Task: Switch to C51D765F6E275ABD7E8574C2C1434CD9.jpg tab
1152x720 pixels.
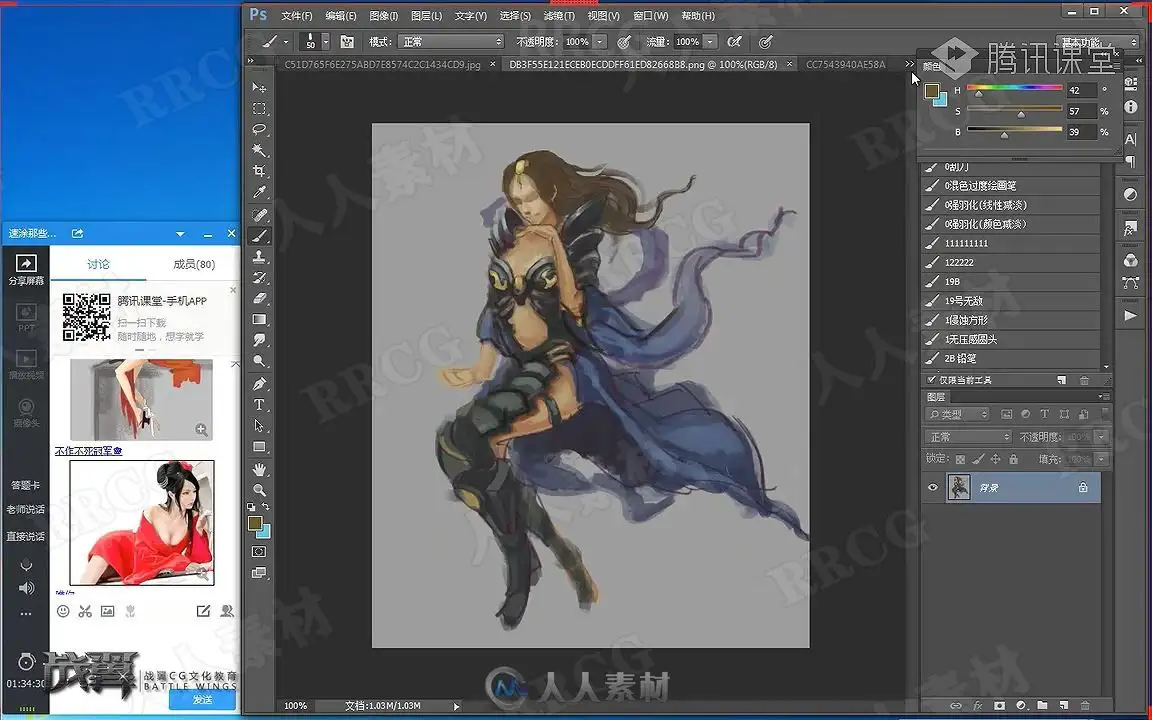Action: (x=382, y=65)
